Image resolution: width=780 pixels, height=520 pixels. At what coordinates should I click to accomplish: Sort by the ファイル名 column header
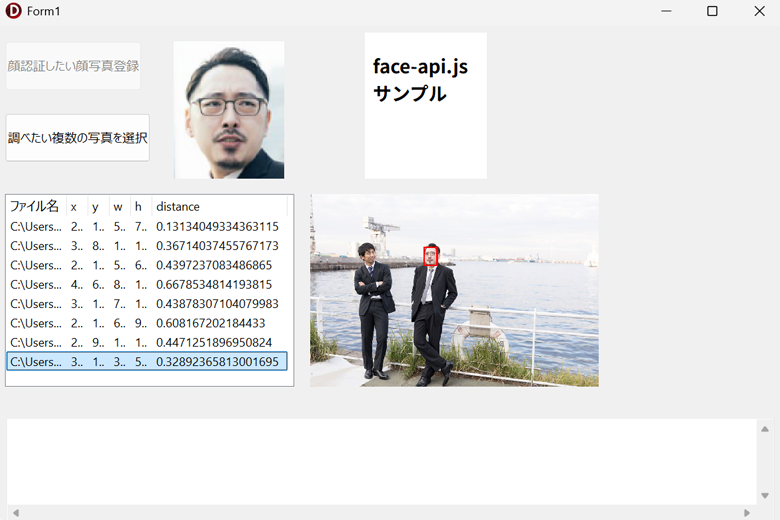(x=36, y=207)
